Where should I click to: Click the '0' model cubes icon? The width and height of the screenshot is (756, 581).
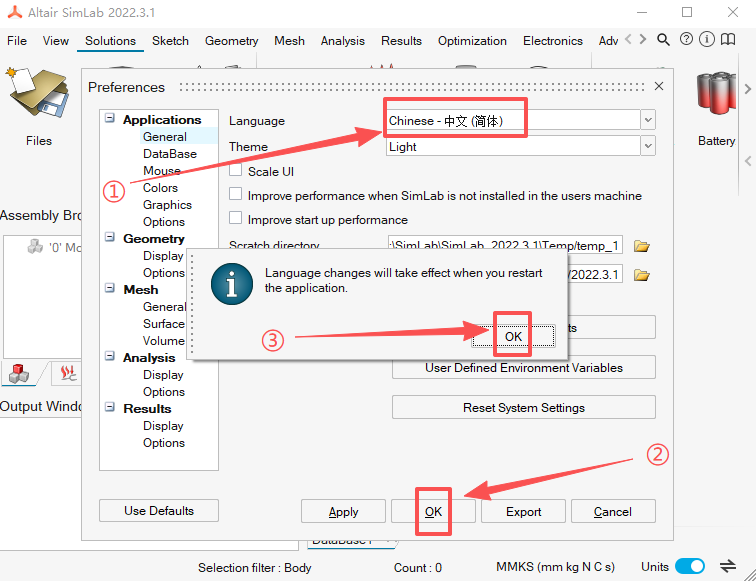click(35, 247)
